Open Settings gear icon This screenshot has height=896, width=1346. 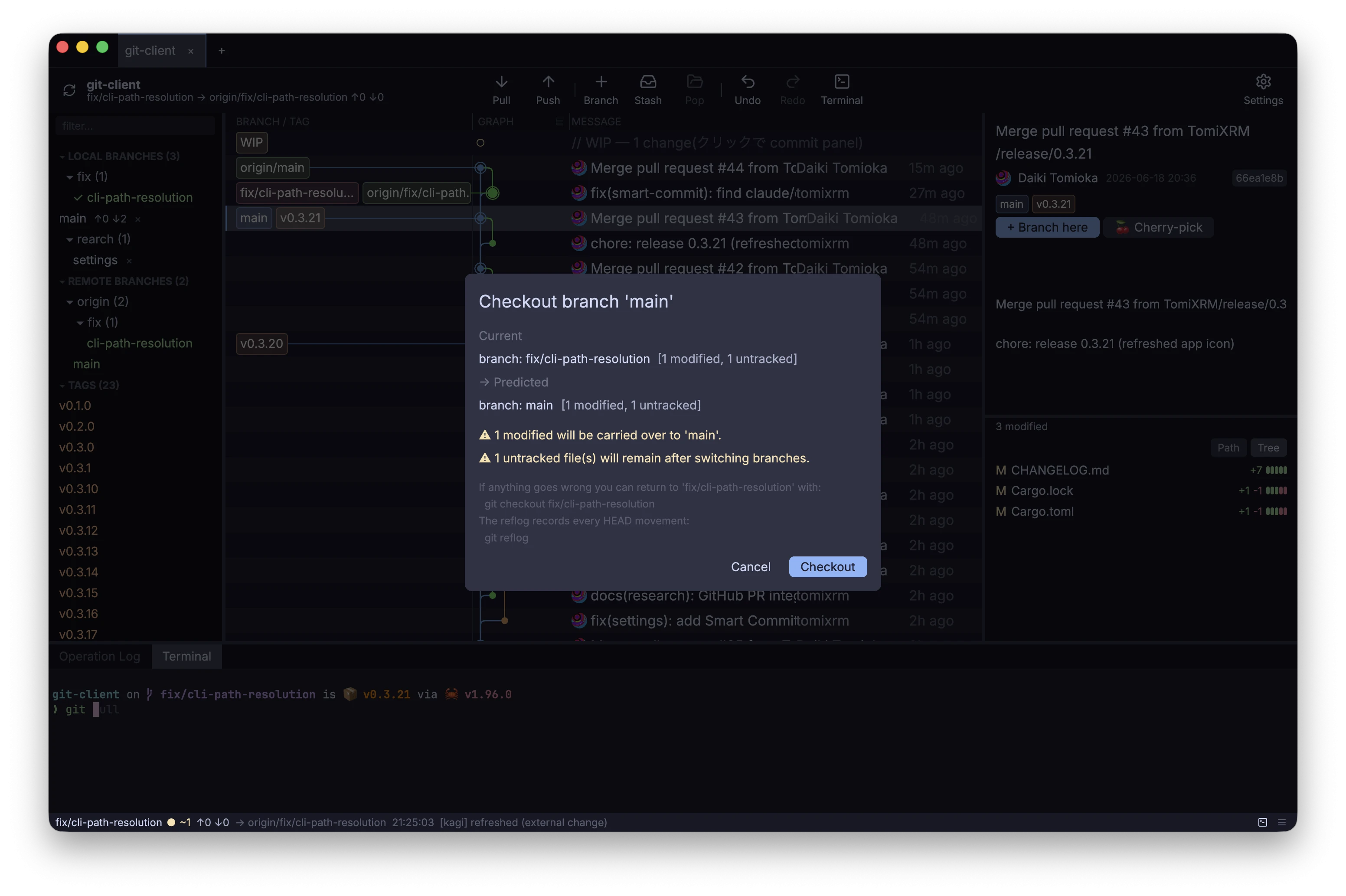[1263, 82]
